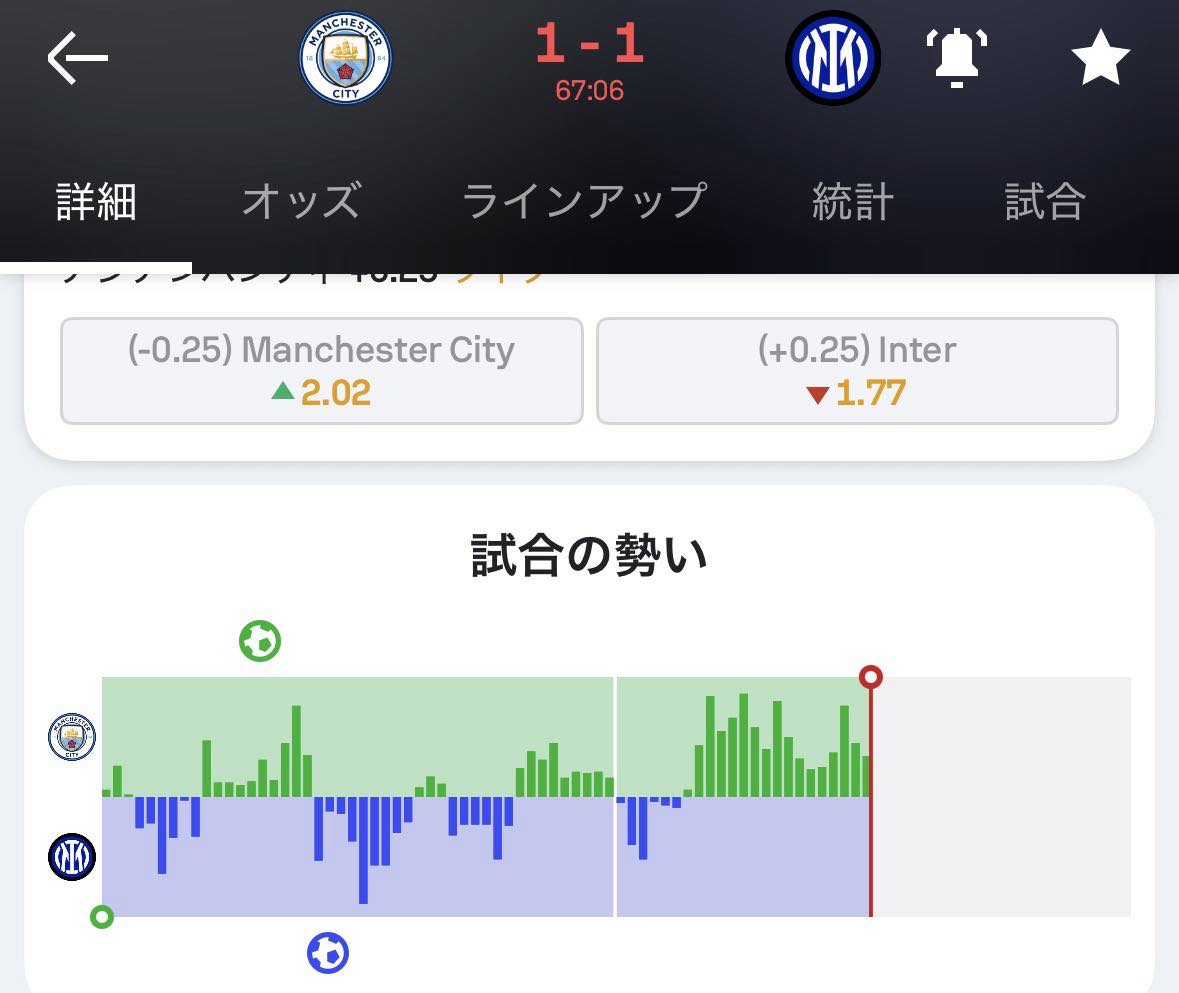
Task: Toggle the notification bell for this match
Action: pos(956,58)
